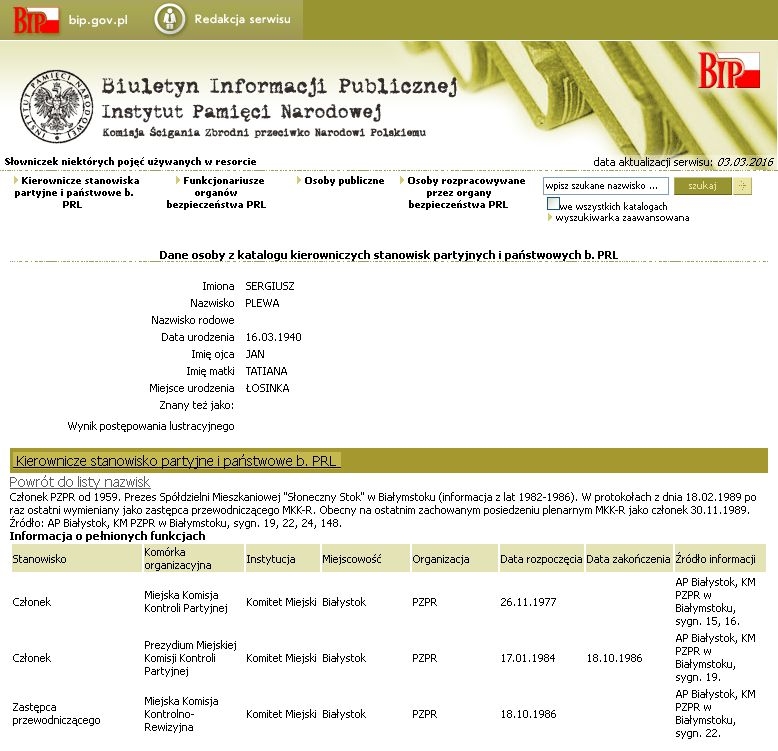
Task: Open Słowniczek niektórych pojęć link
Action: (x=130, y=161)
